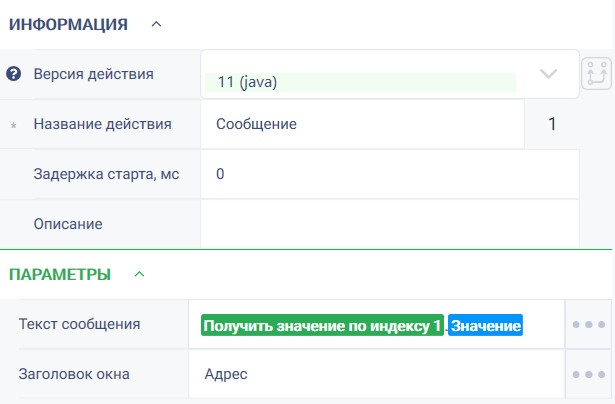
Task: Collapse the ПАРАМЕТРЫ section chevron
Action: [139, 274]
